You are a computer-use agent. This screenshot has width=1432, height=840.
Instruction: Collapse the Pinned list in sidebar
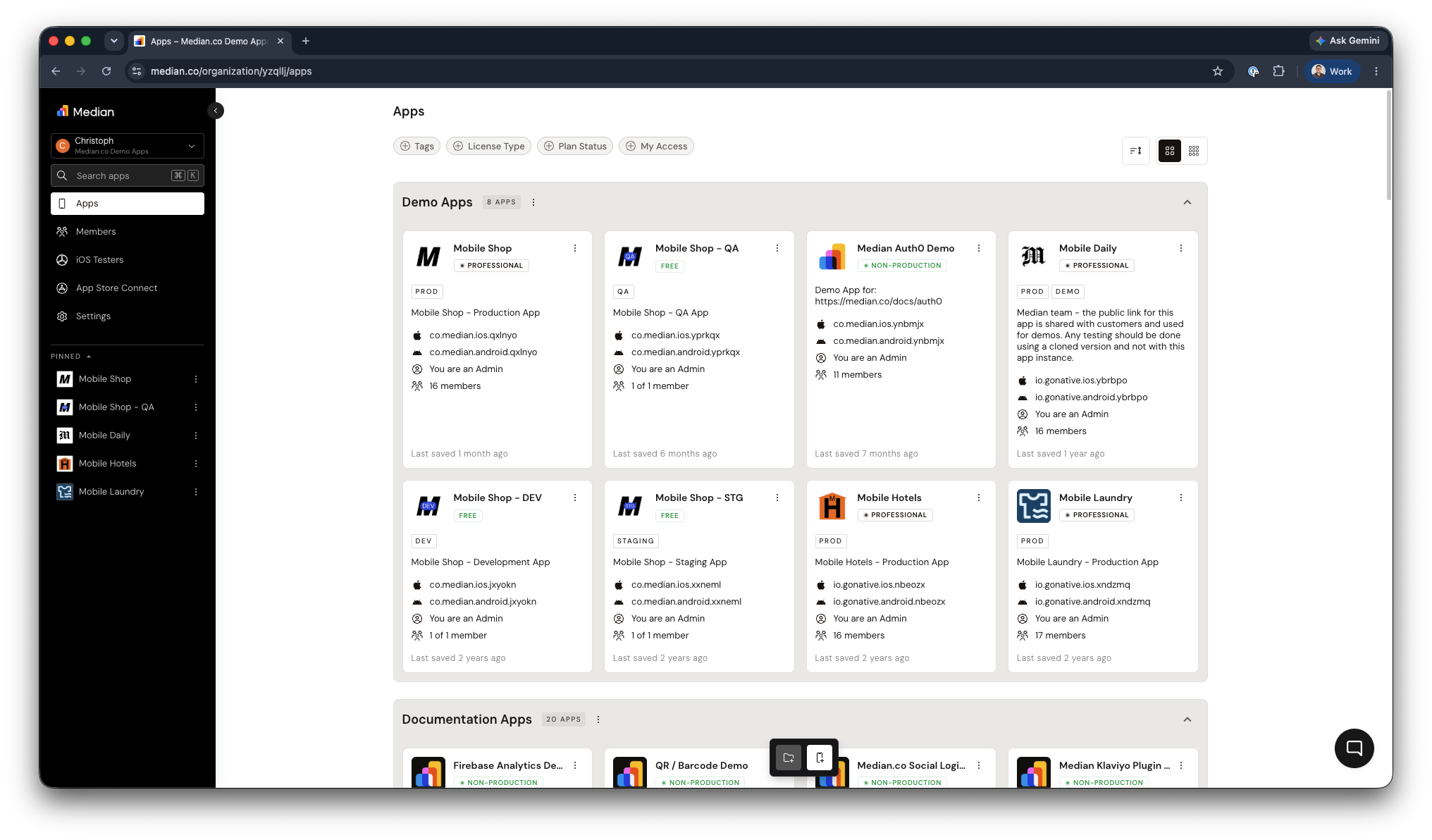(x=71, y=357)
